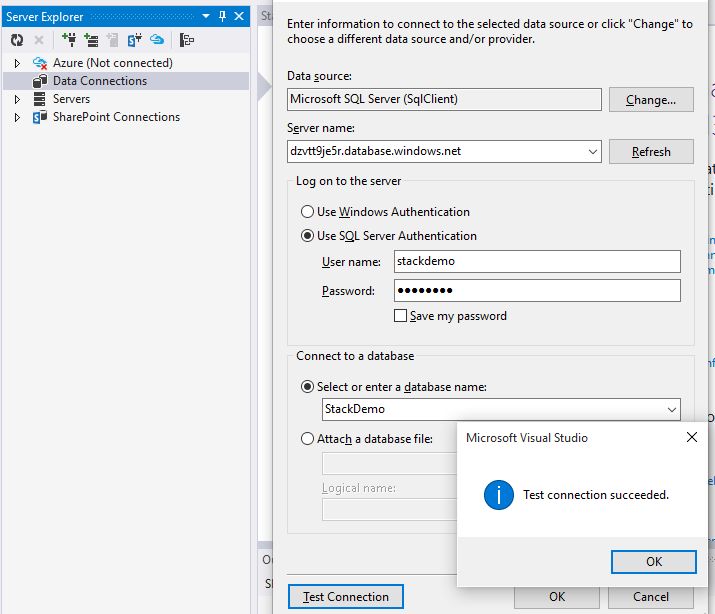Click the Servers rack icon

(40, 99)
